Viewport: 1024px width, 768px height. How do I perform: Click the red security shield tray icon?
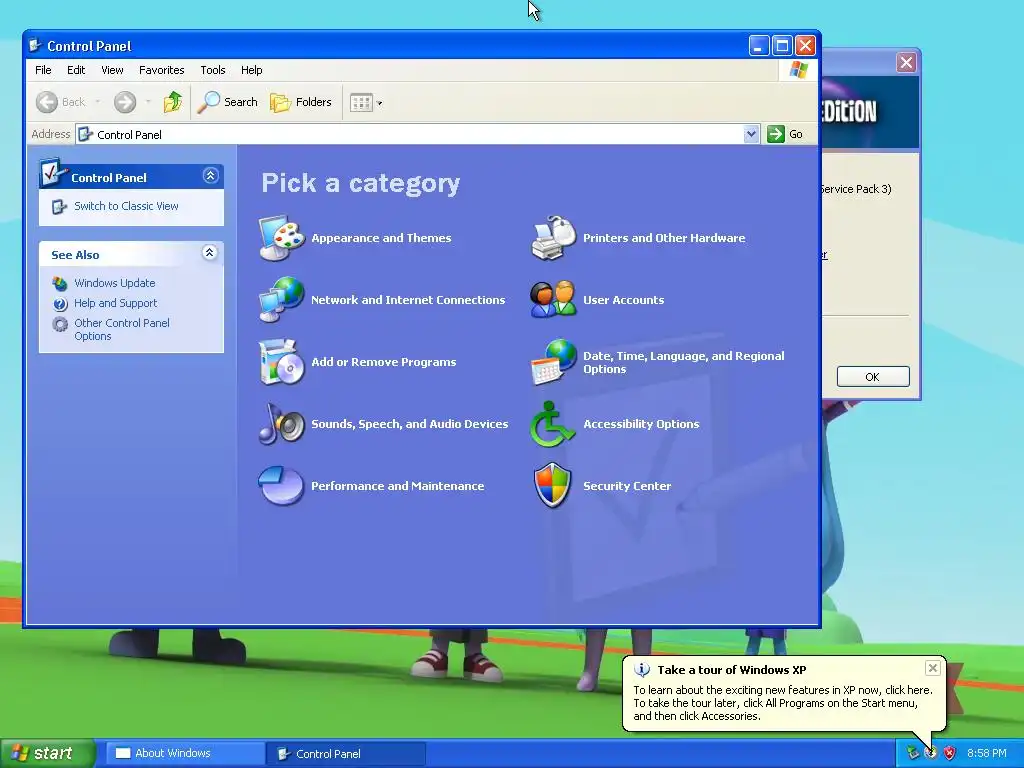pos(950,753)
